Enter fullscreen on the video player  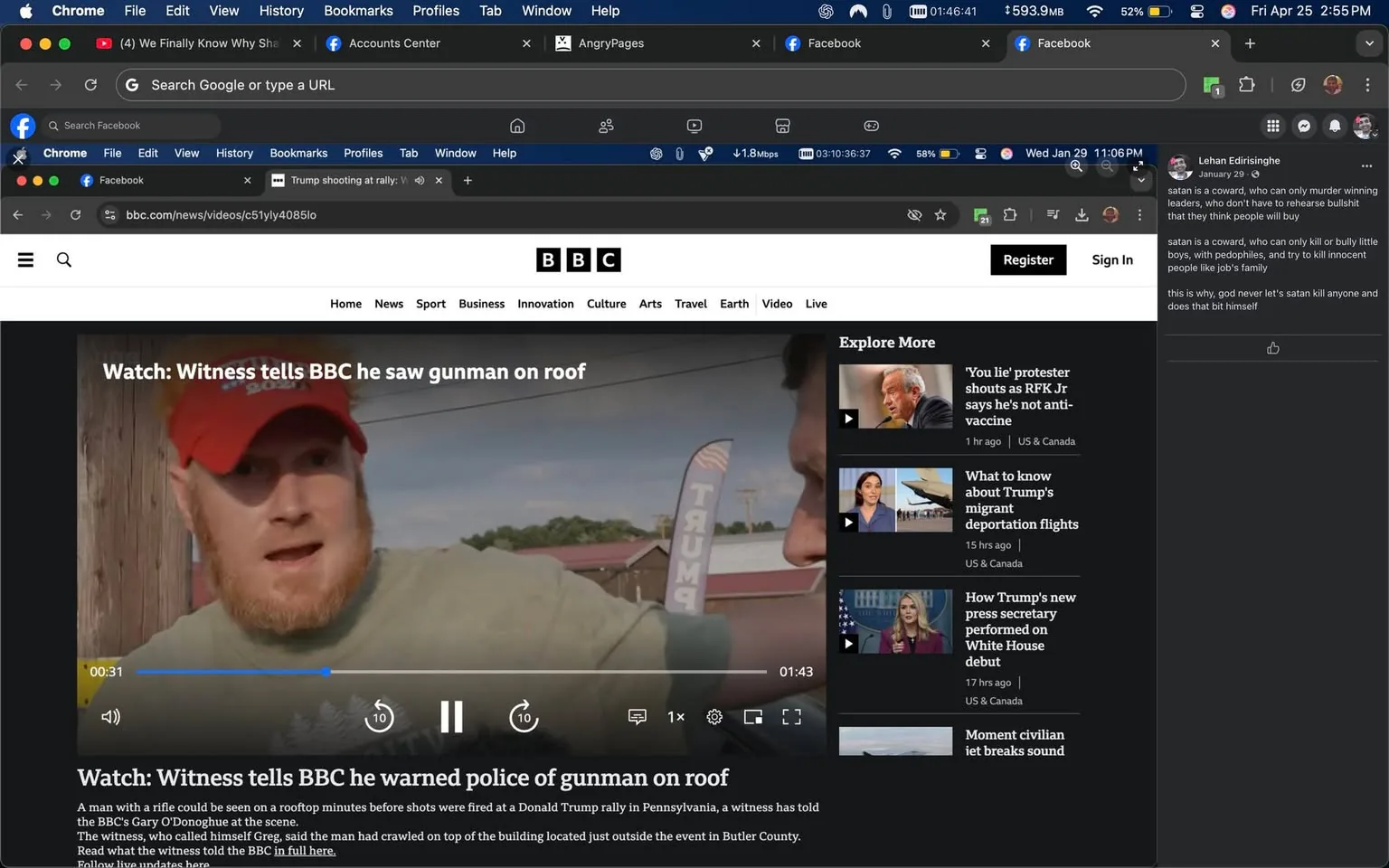[x=790, y=716]
